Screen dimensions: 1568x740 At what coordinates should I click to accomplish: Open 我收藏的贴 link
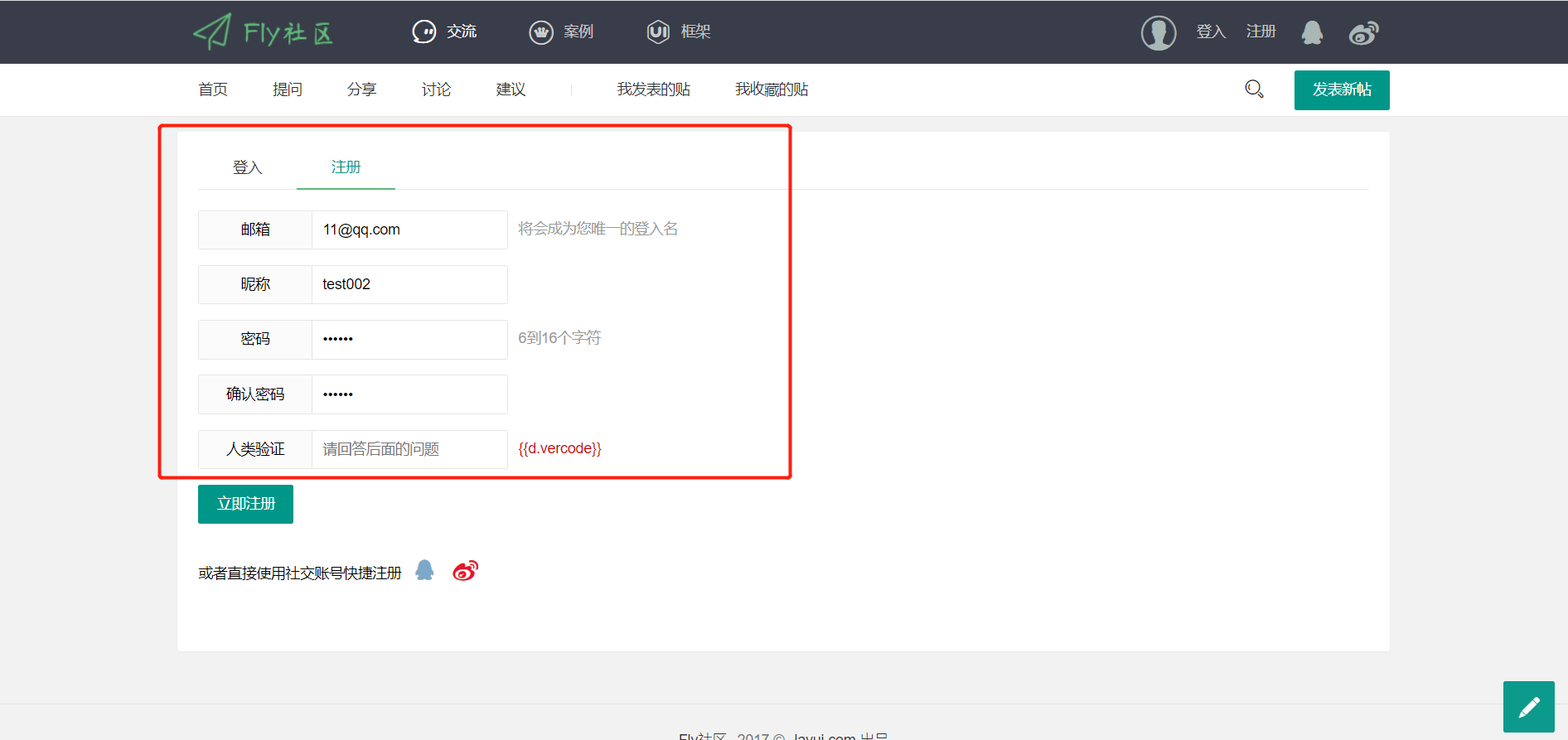[772, 89]
